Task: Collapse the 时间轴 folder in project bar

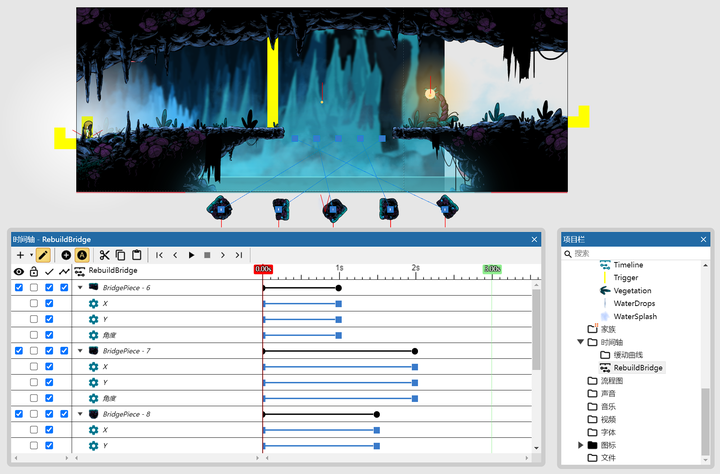Action: 580,342
